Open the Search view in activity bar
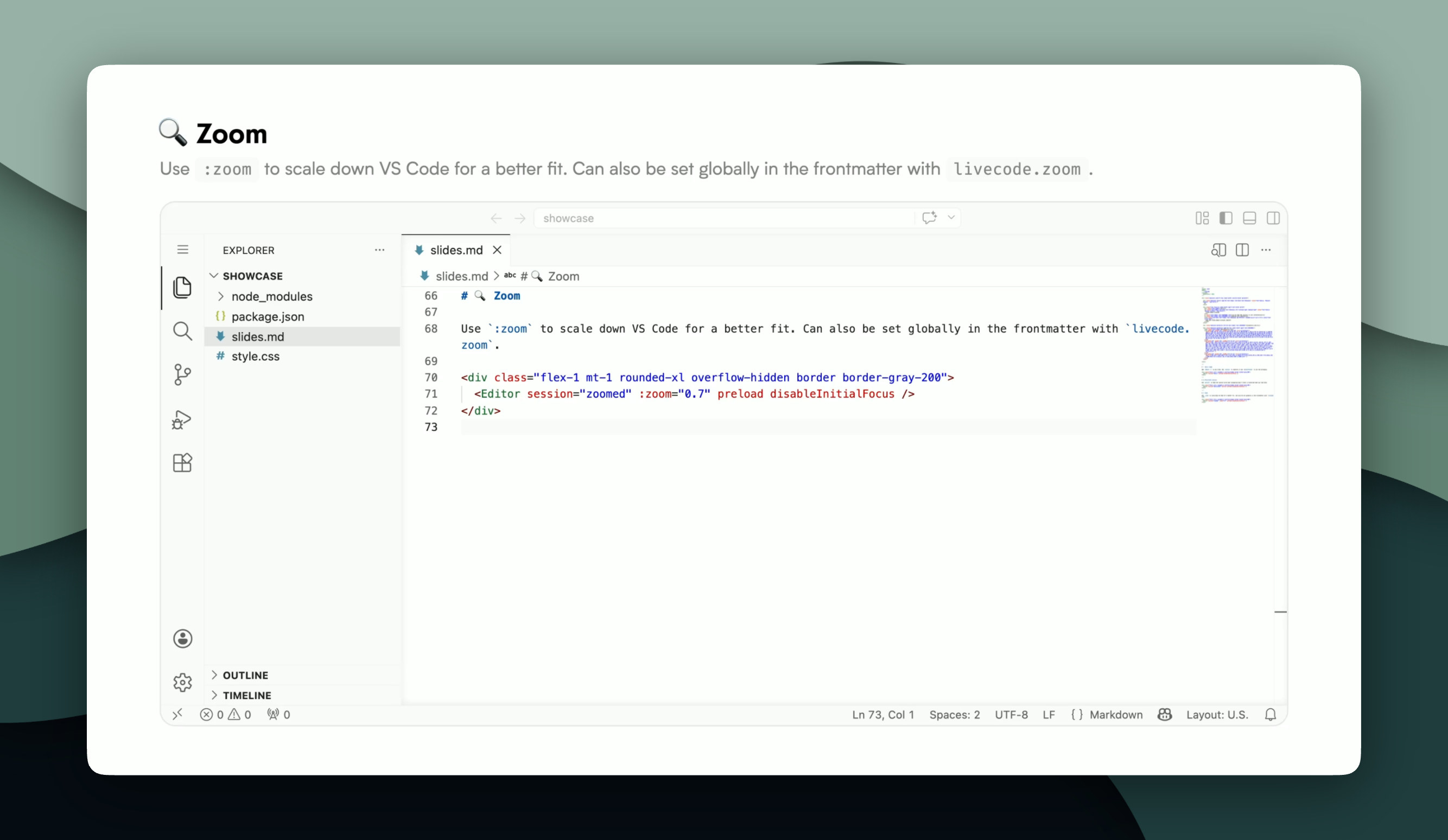The width and height of the screenshot is (1448, 840). [182, 331]
